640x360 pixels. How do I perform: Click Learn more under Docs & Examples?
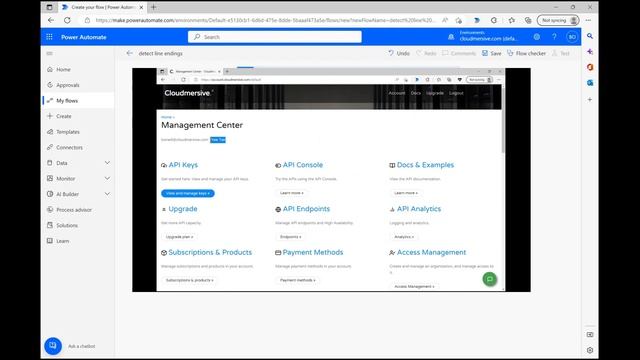pyautogui.click(x=406, y=193)
